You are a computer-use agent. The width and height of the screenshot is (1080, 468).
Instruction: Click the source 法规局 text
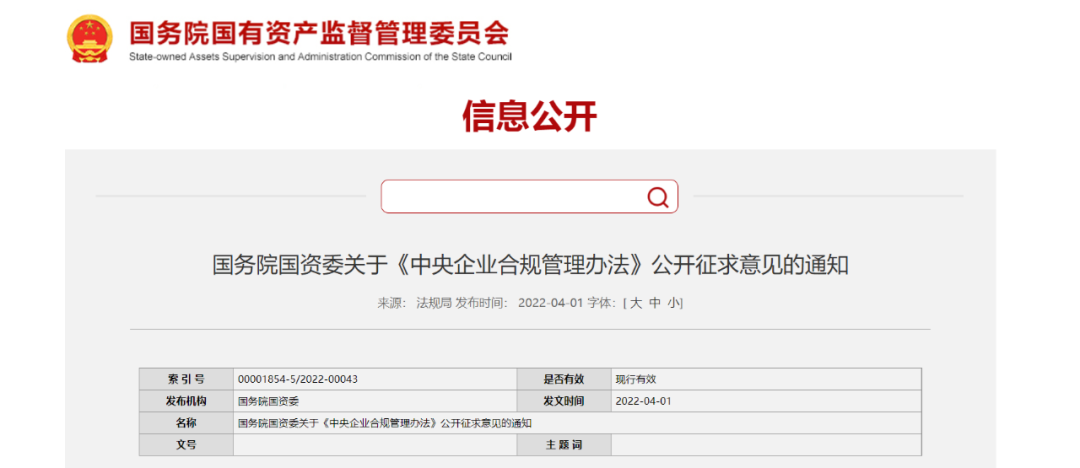coord(433,303)
